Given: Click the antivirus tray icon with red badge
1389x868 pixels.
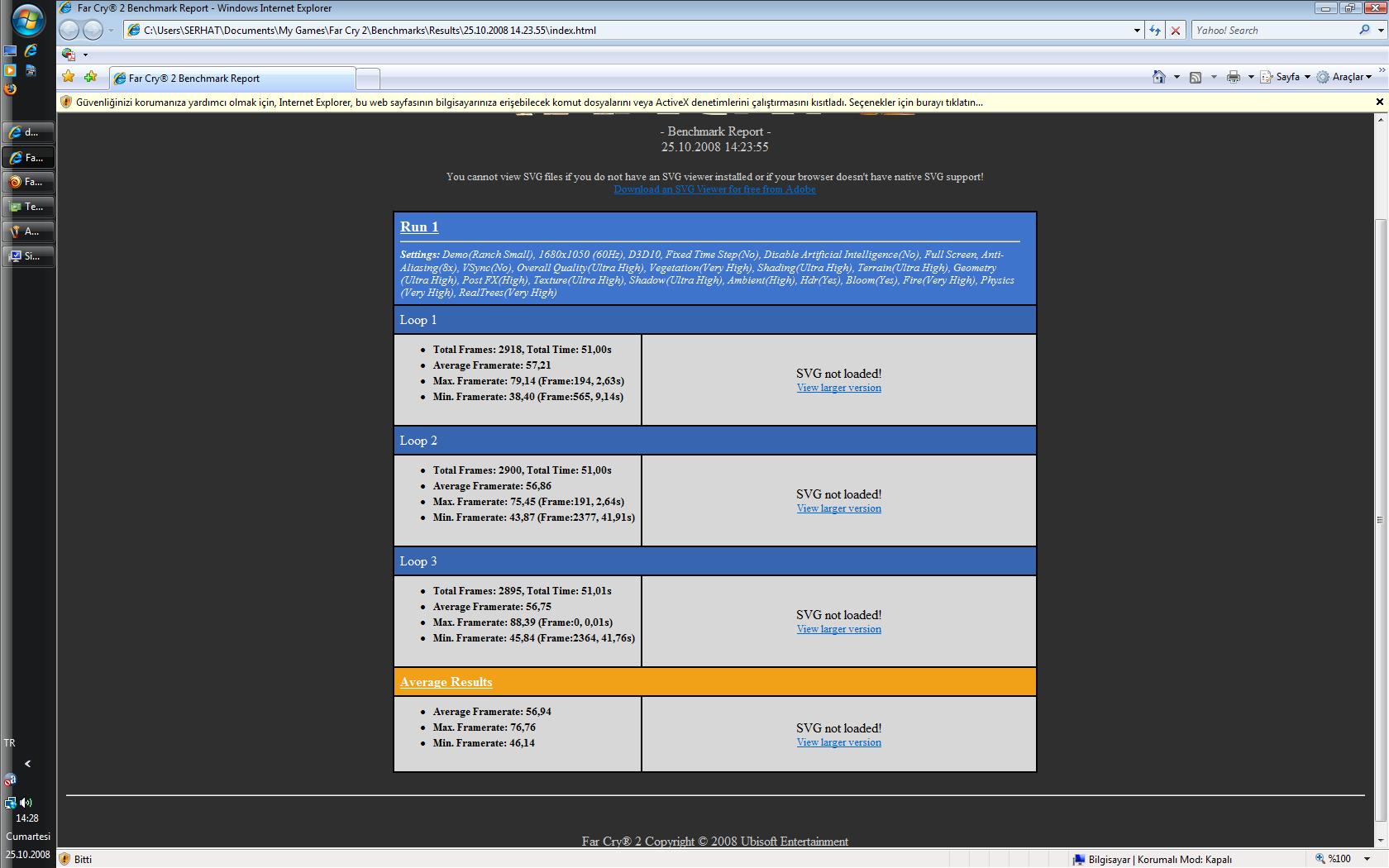Looking at the screenshot, I should 10,780.
